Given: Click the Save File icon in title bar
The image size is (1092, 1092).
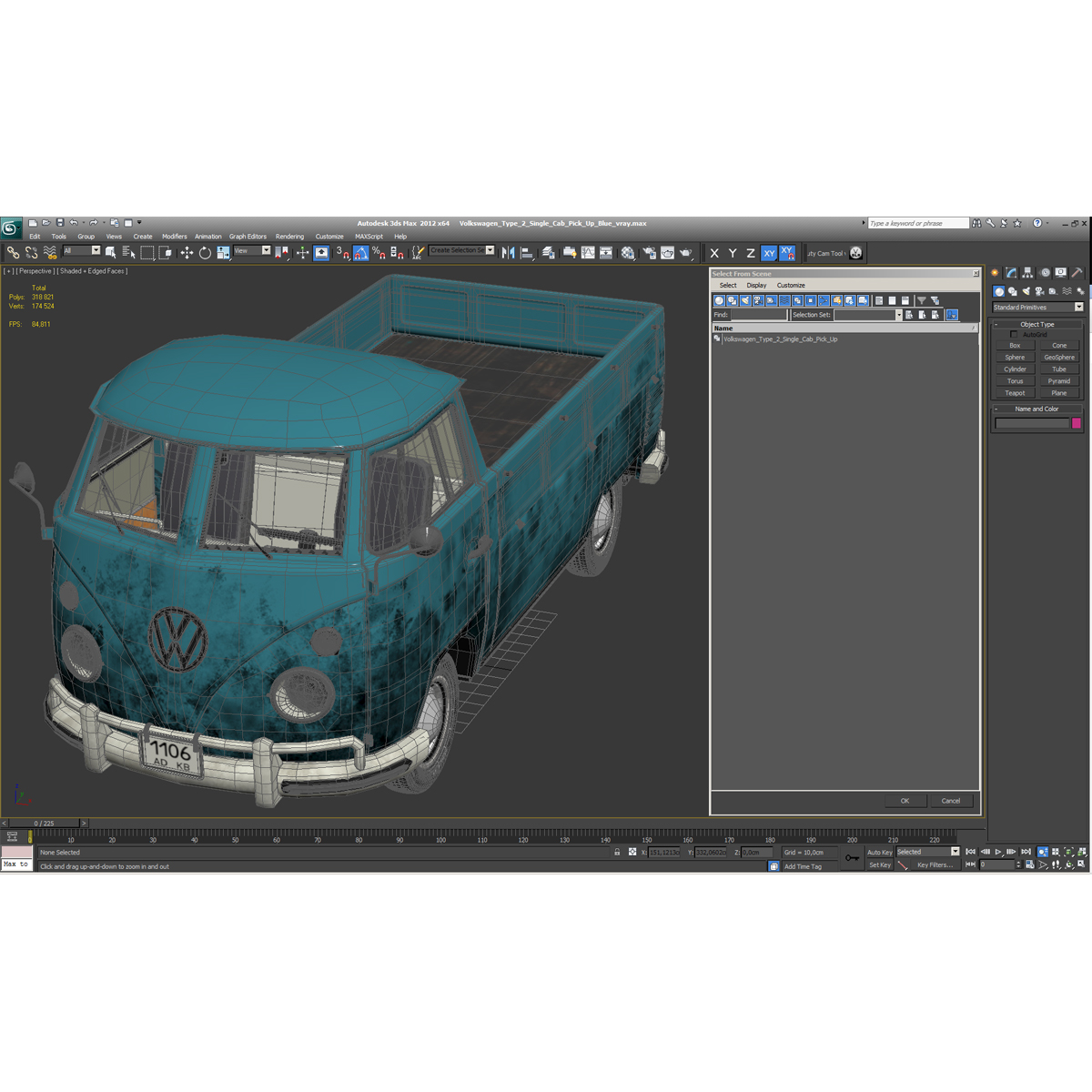Looking at the screenshot, I should pos(60,223).
